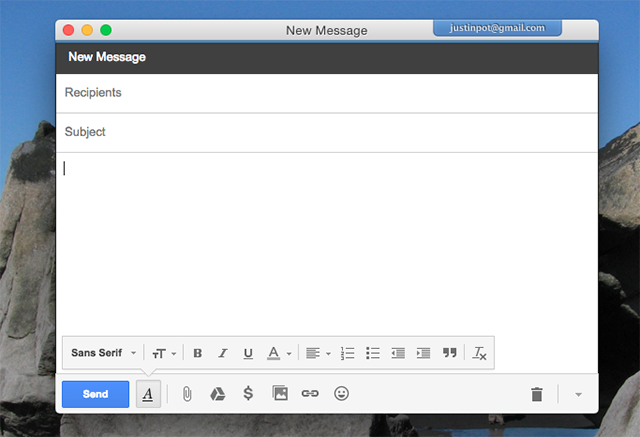The width and height of the screenshot is (640, 437).
Task: Toggle italic formatting
Action: pyautogui.click(x=222, y=353)
